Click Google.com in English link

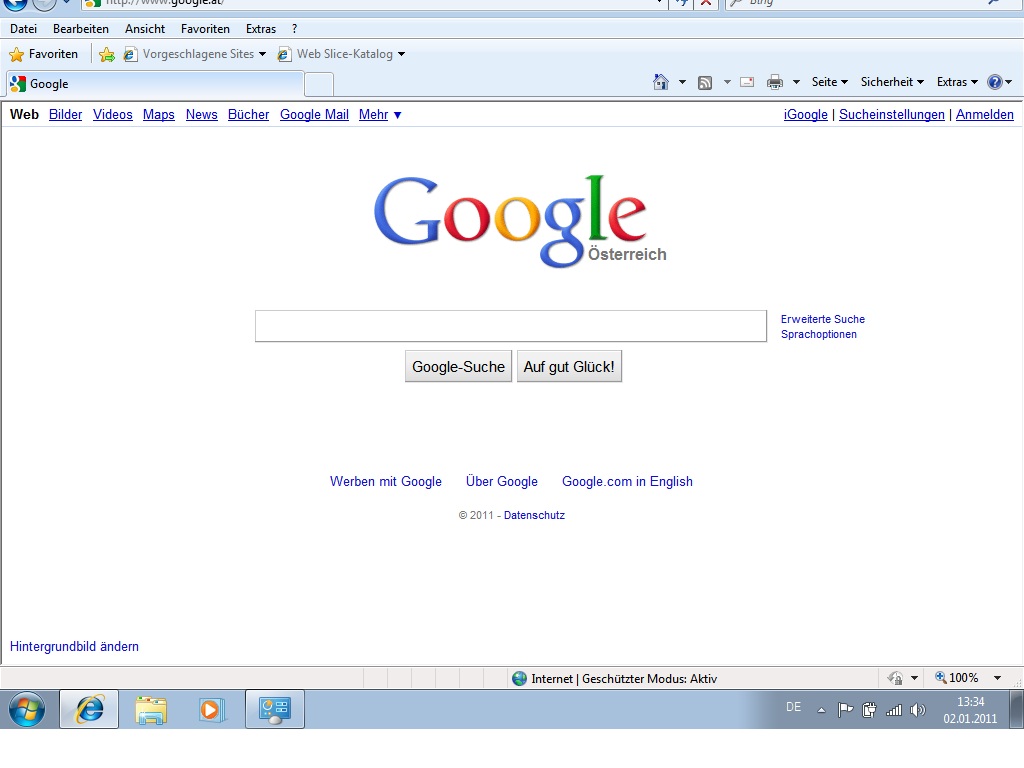pyautogui.click(x=627, y=481)
